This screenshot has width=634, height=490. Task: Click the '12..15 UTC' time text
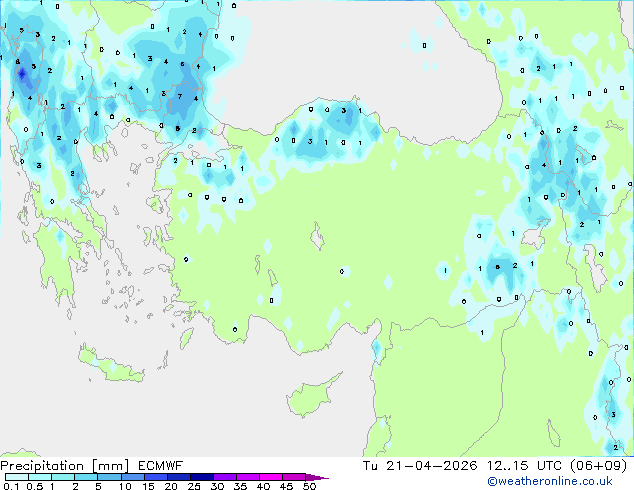(x=524, y=466)
